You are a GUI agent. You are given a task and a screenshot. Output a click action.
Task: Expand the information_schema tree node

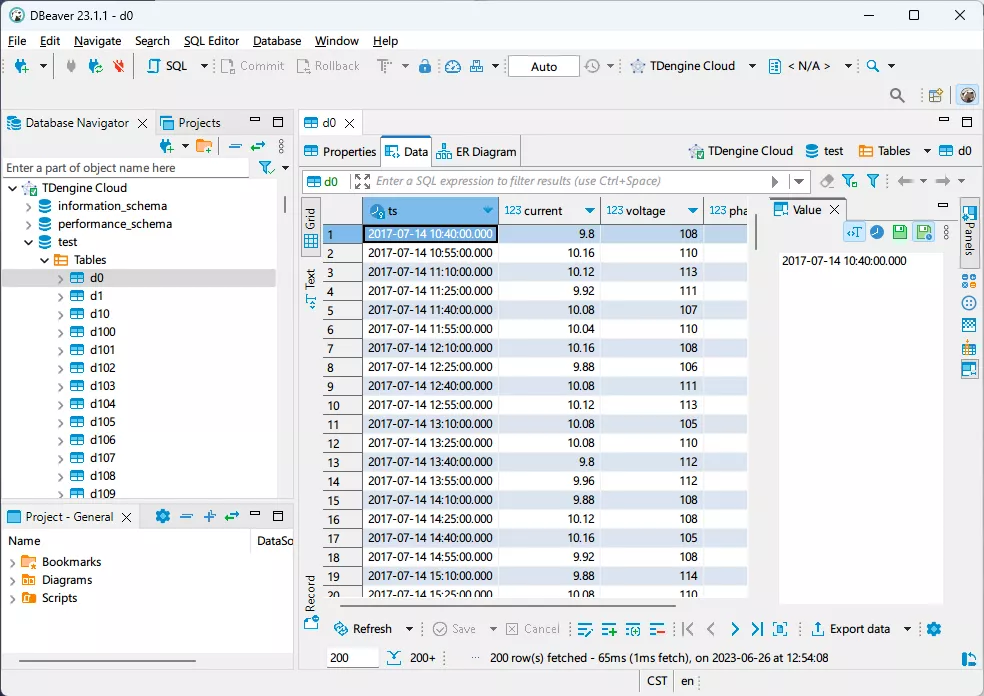(29, 206)
